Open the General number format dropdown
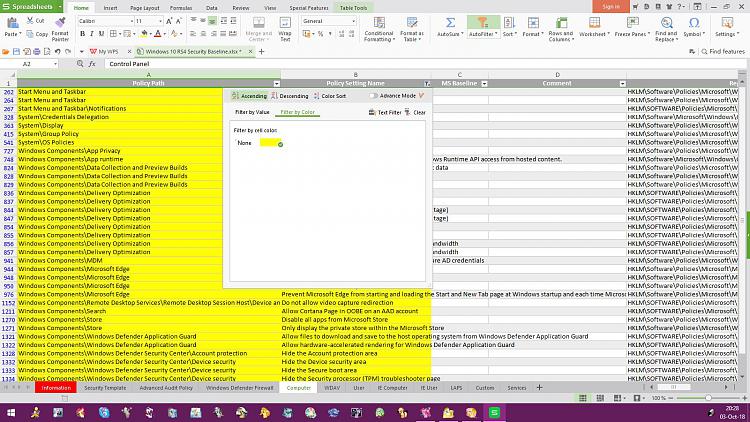The width and height of the screenshot is (750, 422). (353, 21)
